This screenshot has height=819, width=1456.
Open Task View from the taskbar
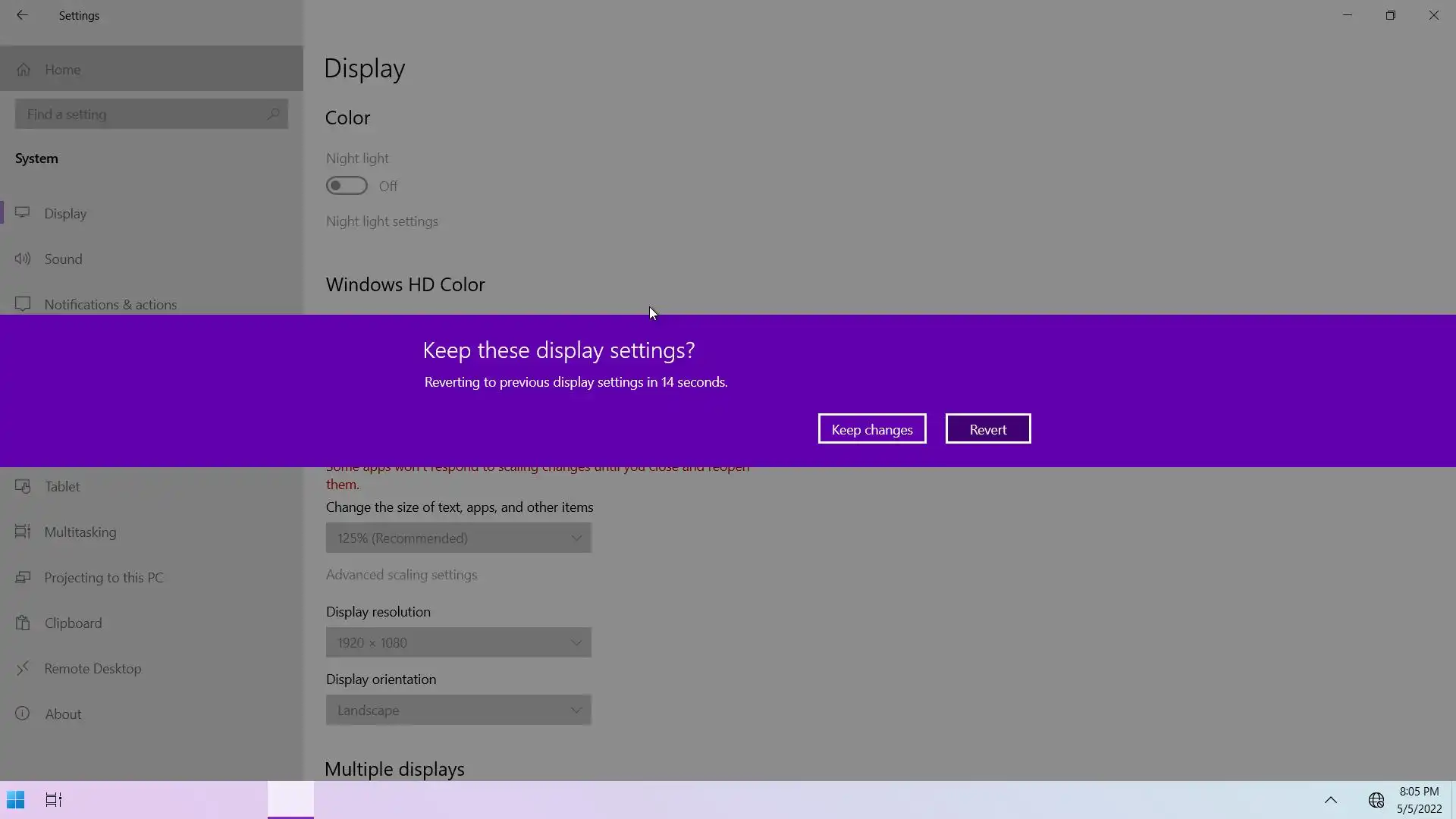coord(54,800)
